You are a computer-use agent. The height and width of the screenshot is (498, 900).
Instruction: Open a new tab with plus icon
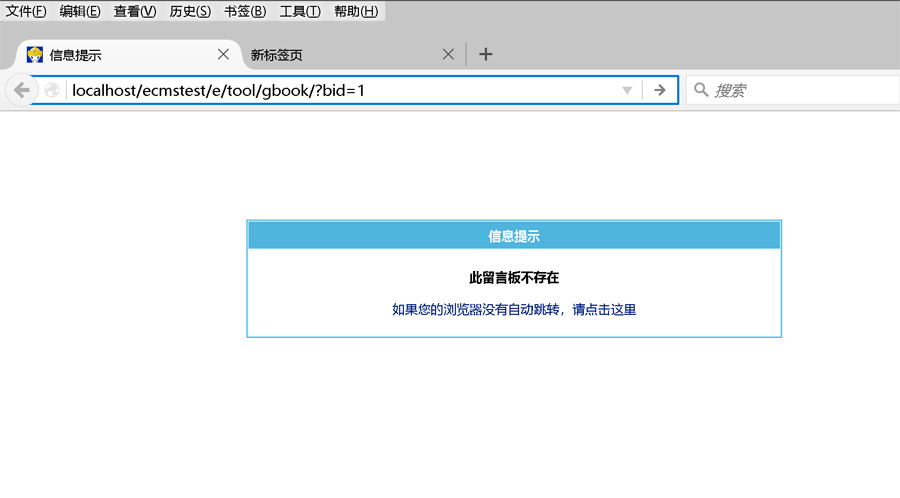pos(486,55)
